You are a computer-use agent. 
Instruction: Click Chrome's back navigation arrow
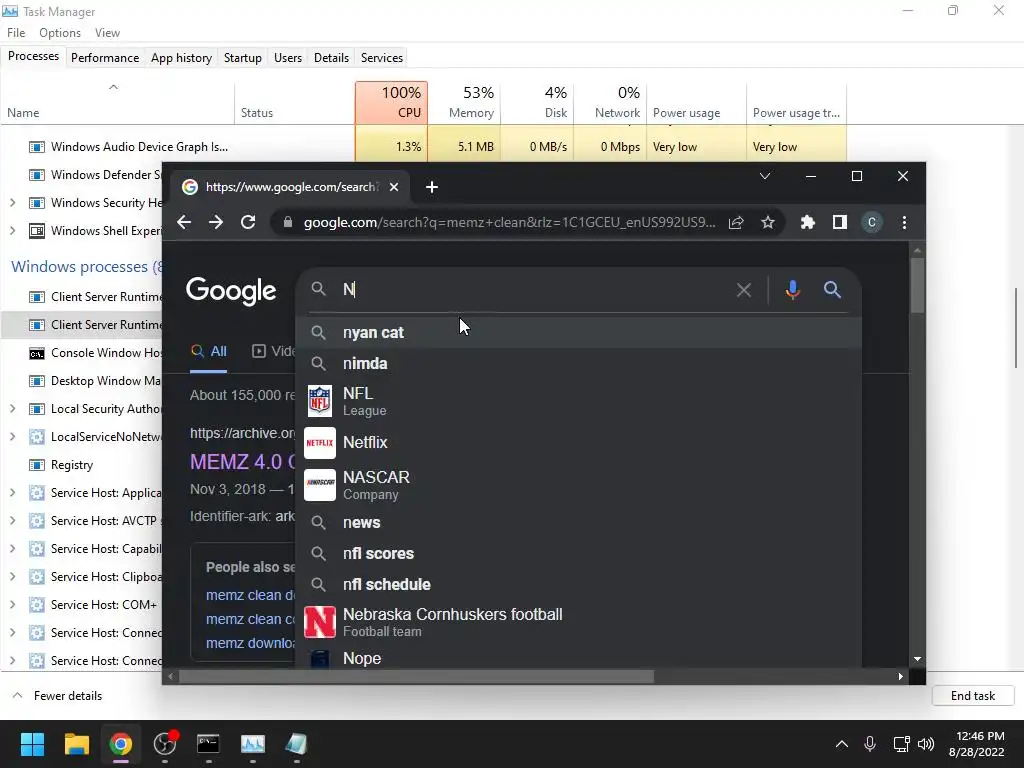click(184, 223)
